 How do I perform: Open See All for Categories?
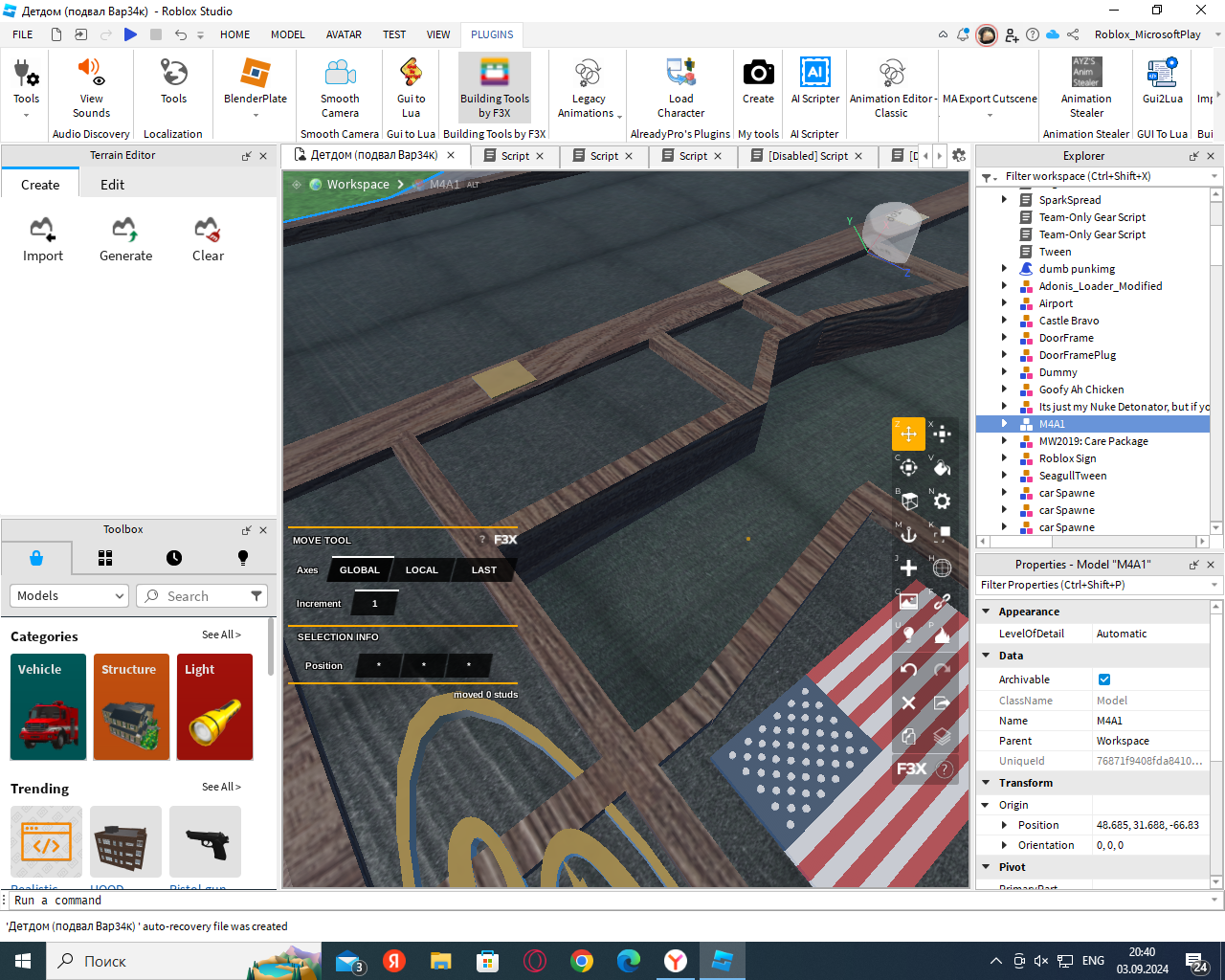coord(221,635)
